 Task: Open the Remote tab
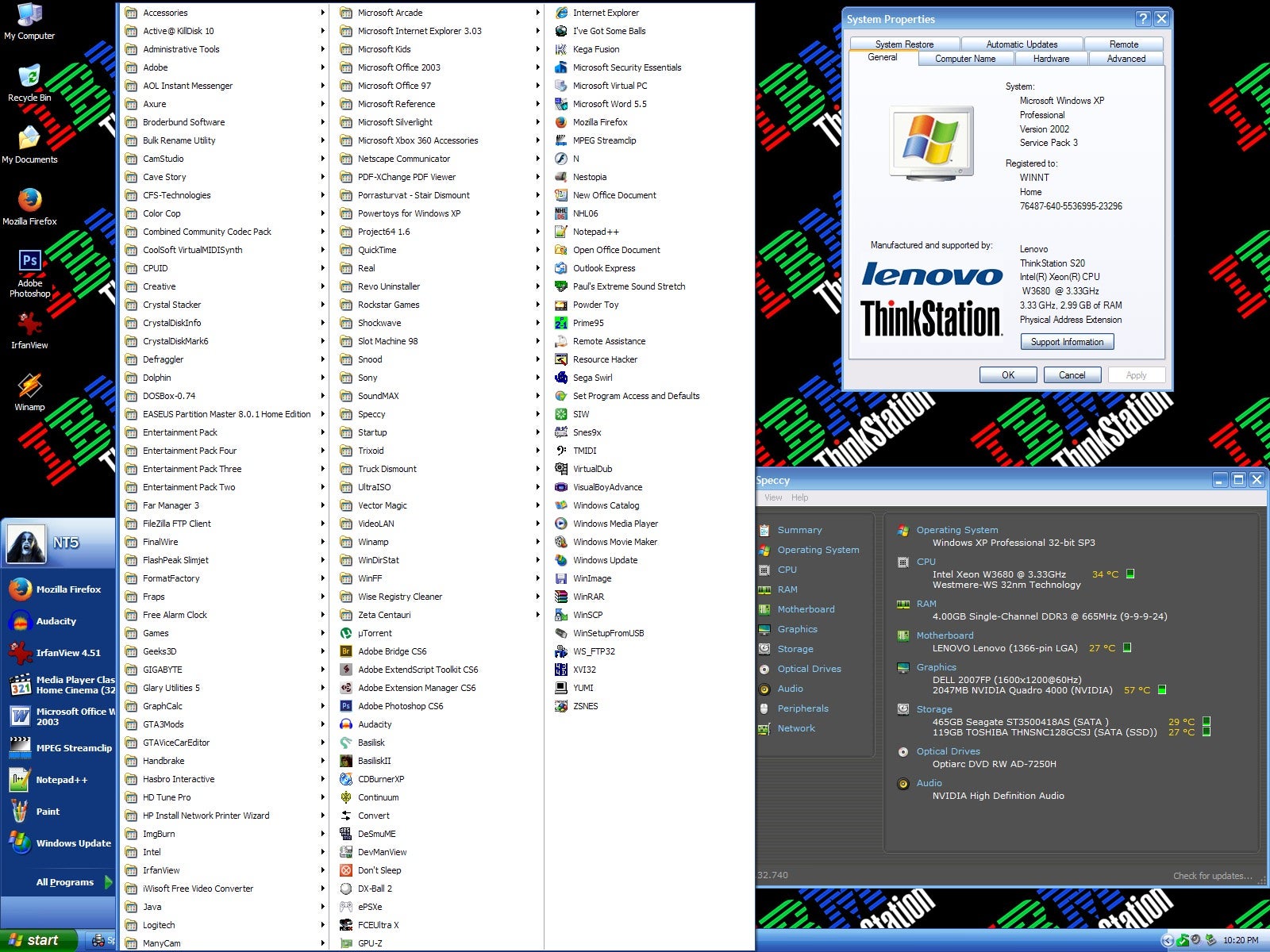pyautogui.click(x=1123, y=44)
